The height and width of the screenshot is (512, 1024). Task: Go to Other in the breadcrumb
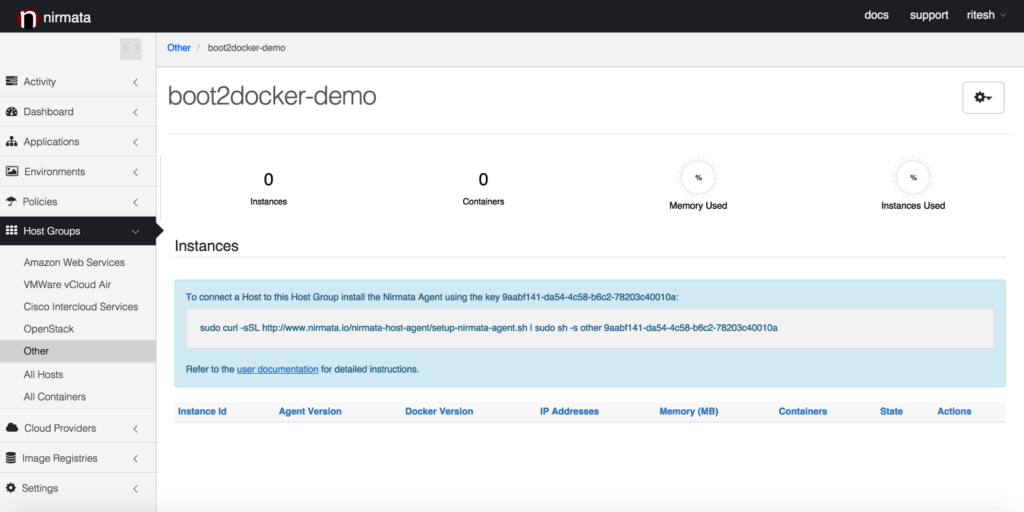[179, 48]
